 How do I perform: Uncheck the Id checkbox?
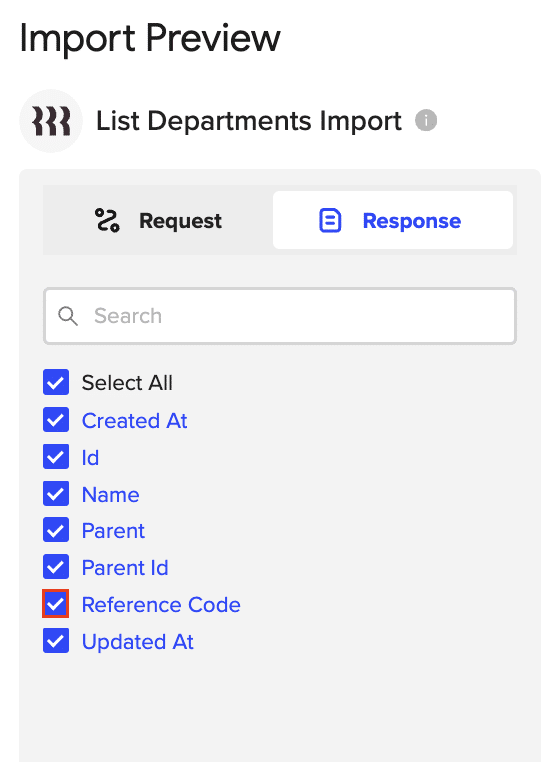[56, 456]
